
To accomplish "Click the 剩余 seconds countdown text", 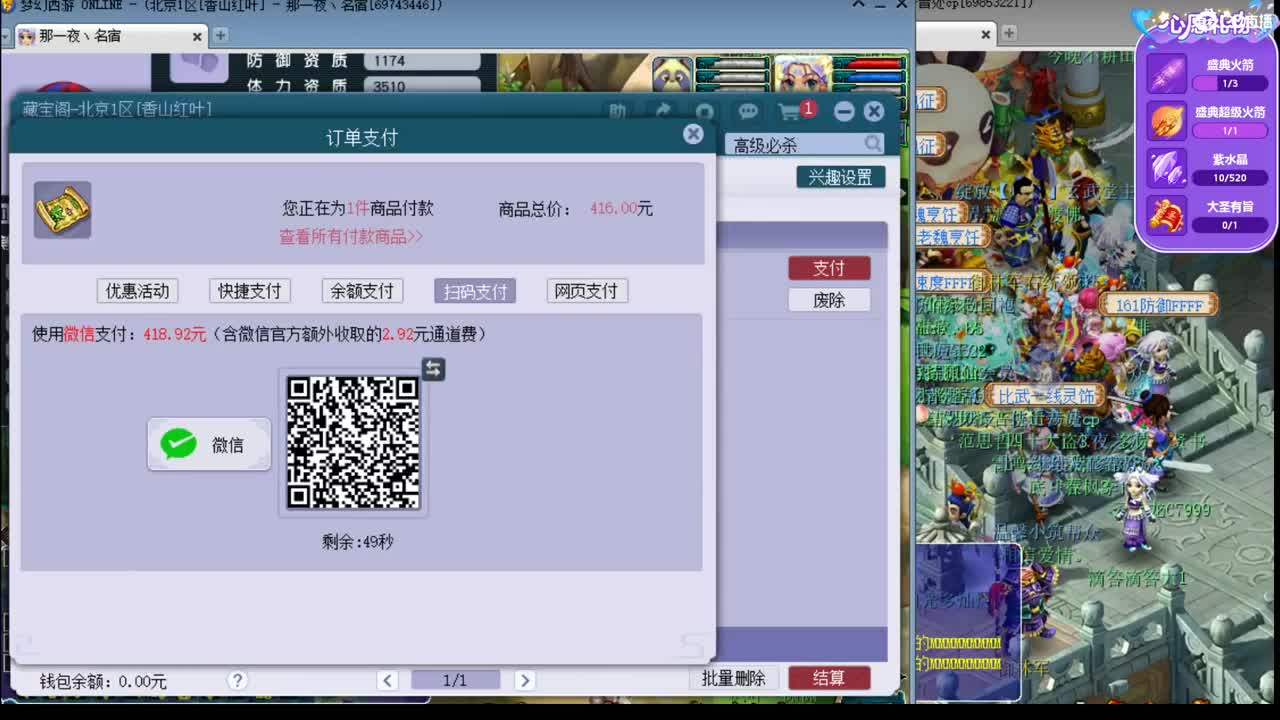I will click(x=357, y=541).
